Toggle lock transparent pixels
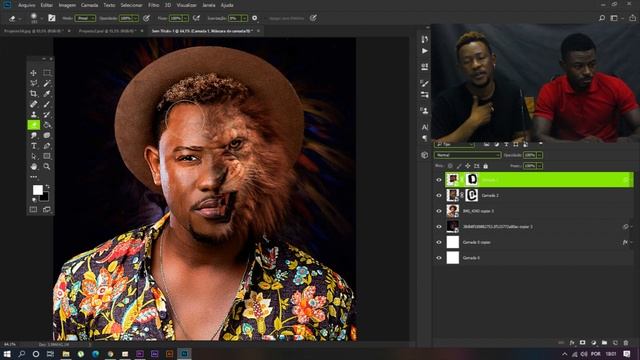This screenshot has height=360, width=640. (x=450, y=166)
